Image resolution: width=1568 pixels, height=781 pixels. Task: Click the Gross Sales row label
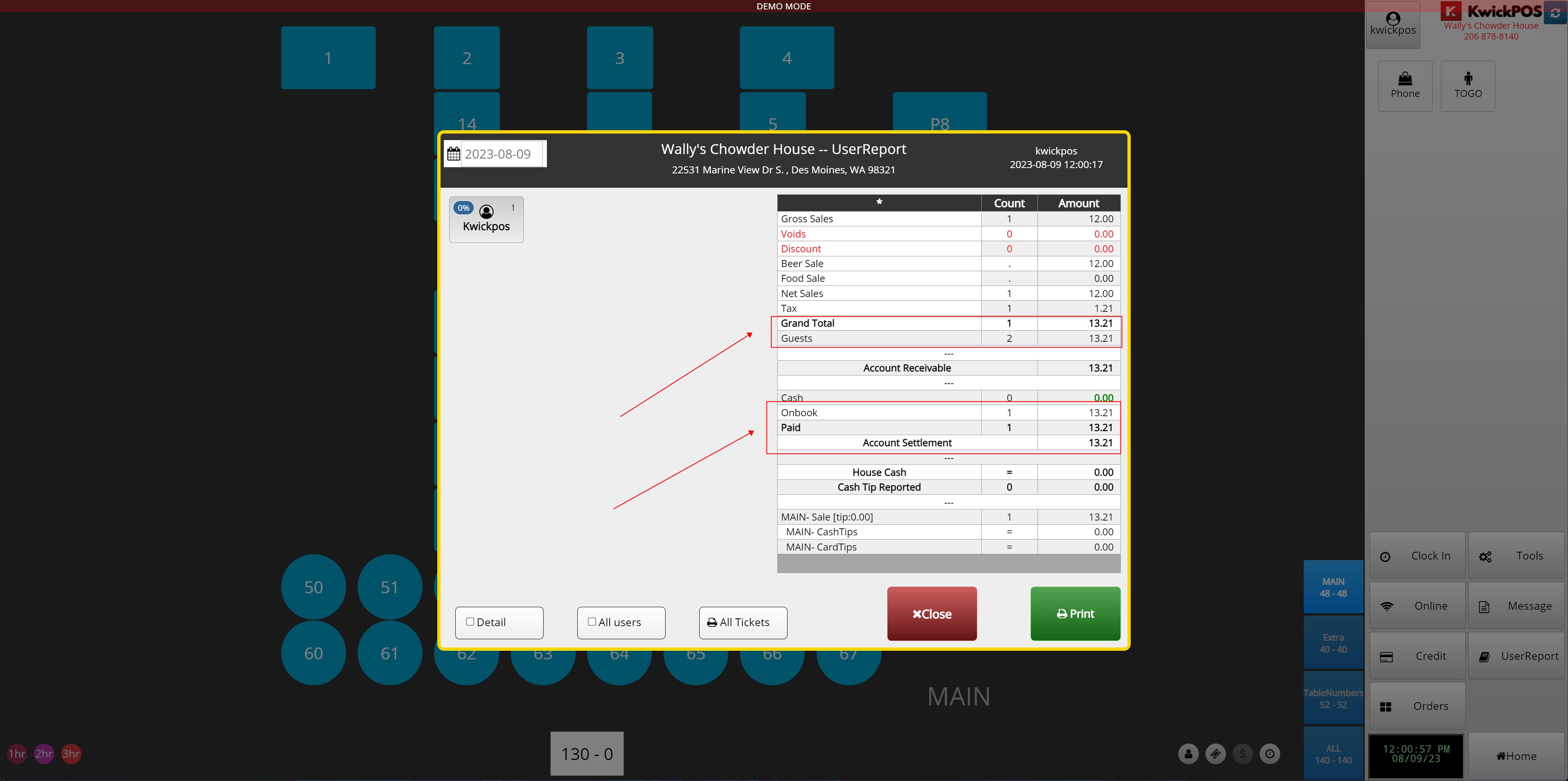pos(806,219)
